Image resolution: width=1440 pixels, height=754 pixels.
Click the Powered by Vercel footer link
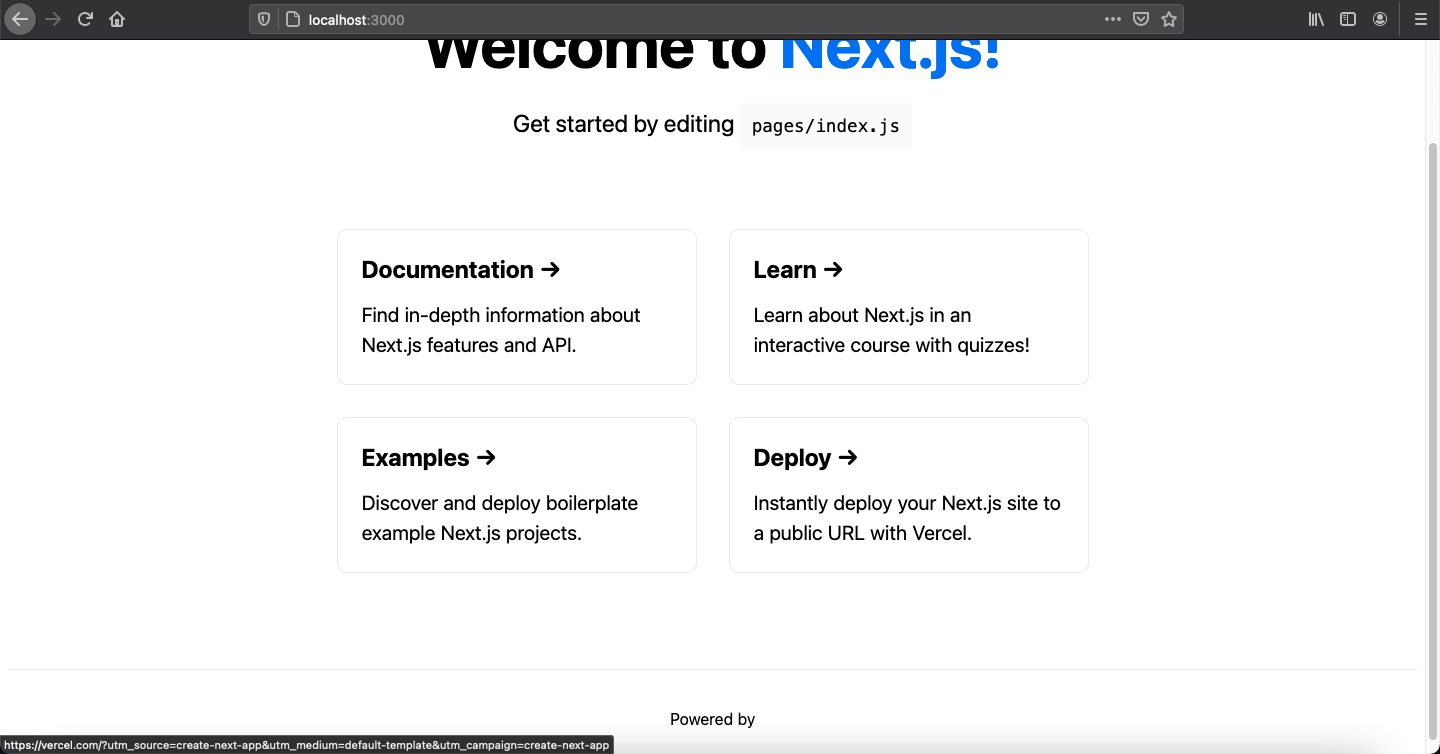[x=712, y=719]
